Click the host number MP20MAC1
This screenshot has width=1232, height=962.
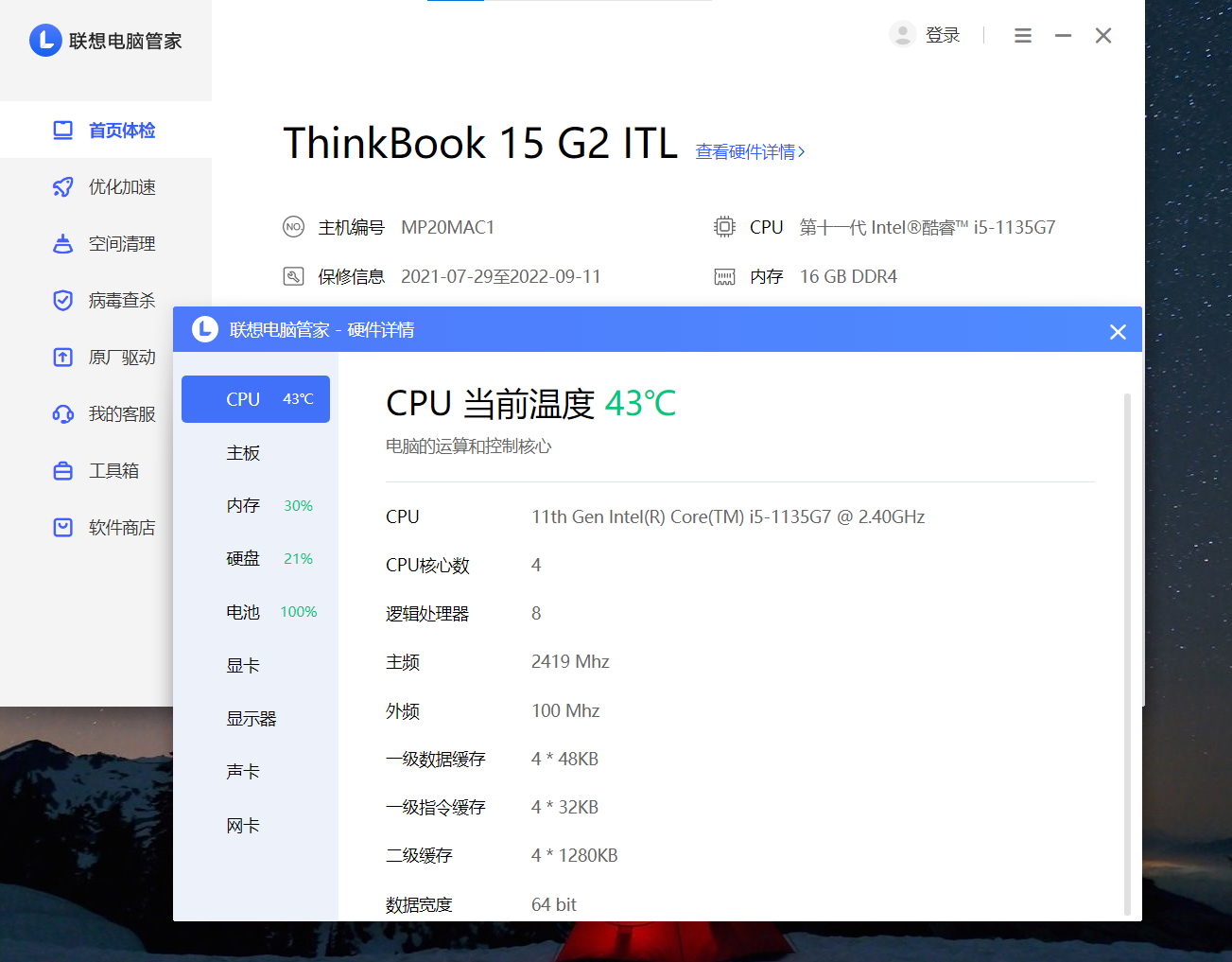448,227
